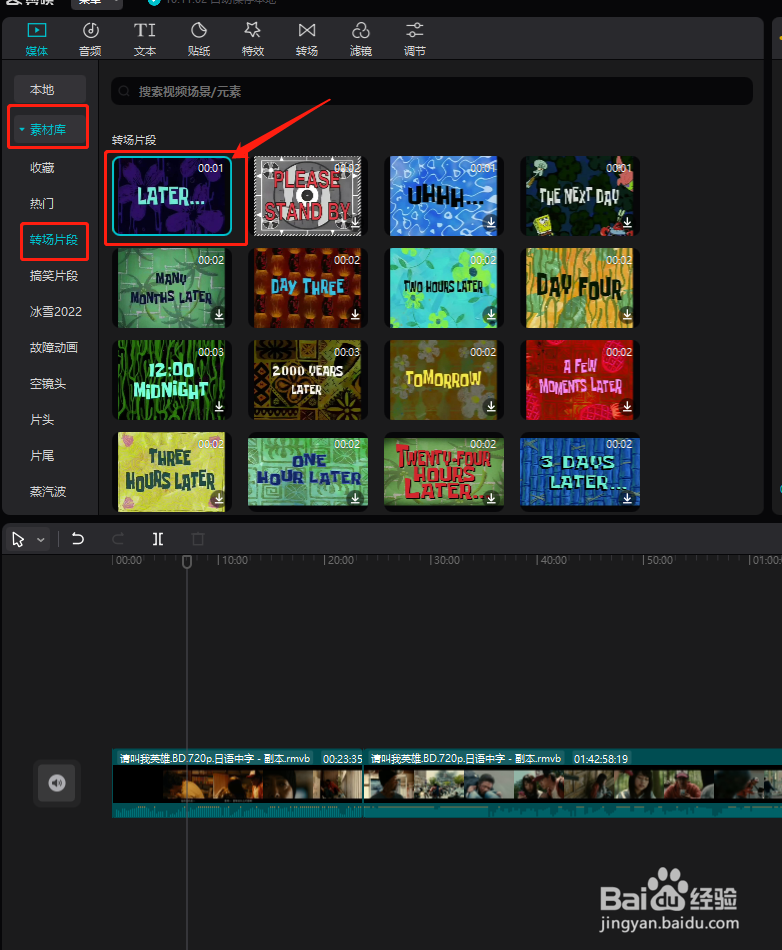Select the DAY FOUR thumbnail

click(x=580, y=288)
